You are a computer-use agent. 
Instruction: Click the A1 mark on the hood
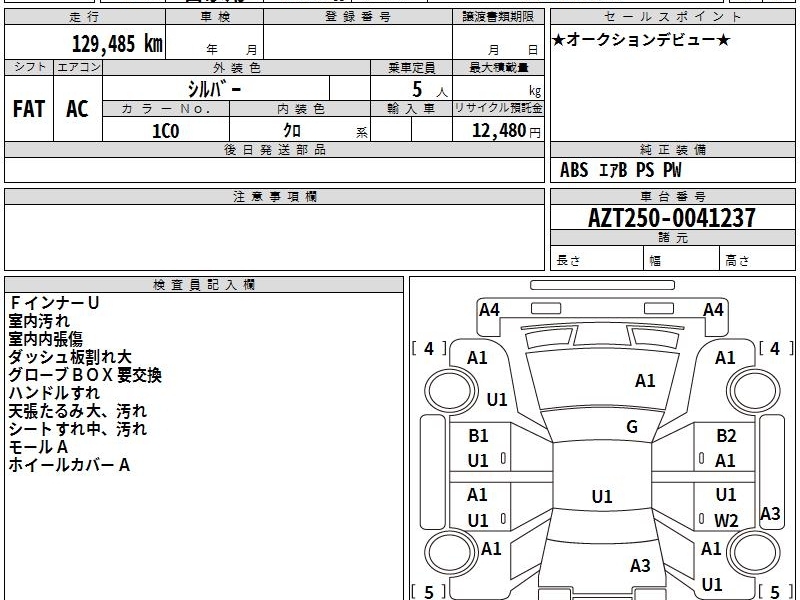click(645, 381)
